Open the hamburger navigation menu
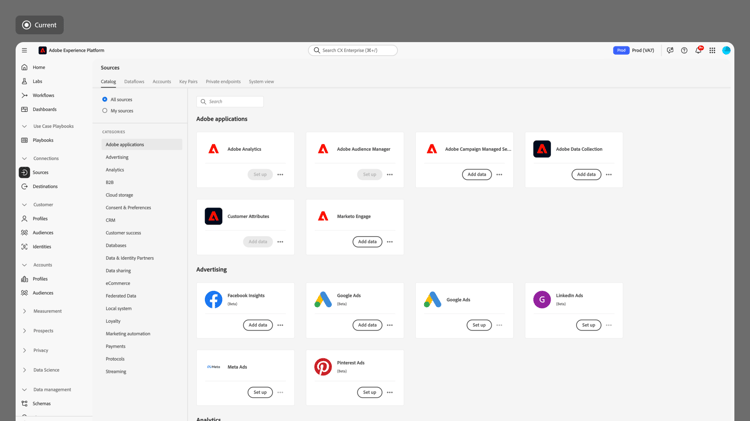This screenshot has height=421, width=750. (x=24, y=50)
